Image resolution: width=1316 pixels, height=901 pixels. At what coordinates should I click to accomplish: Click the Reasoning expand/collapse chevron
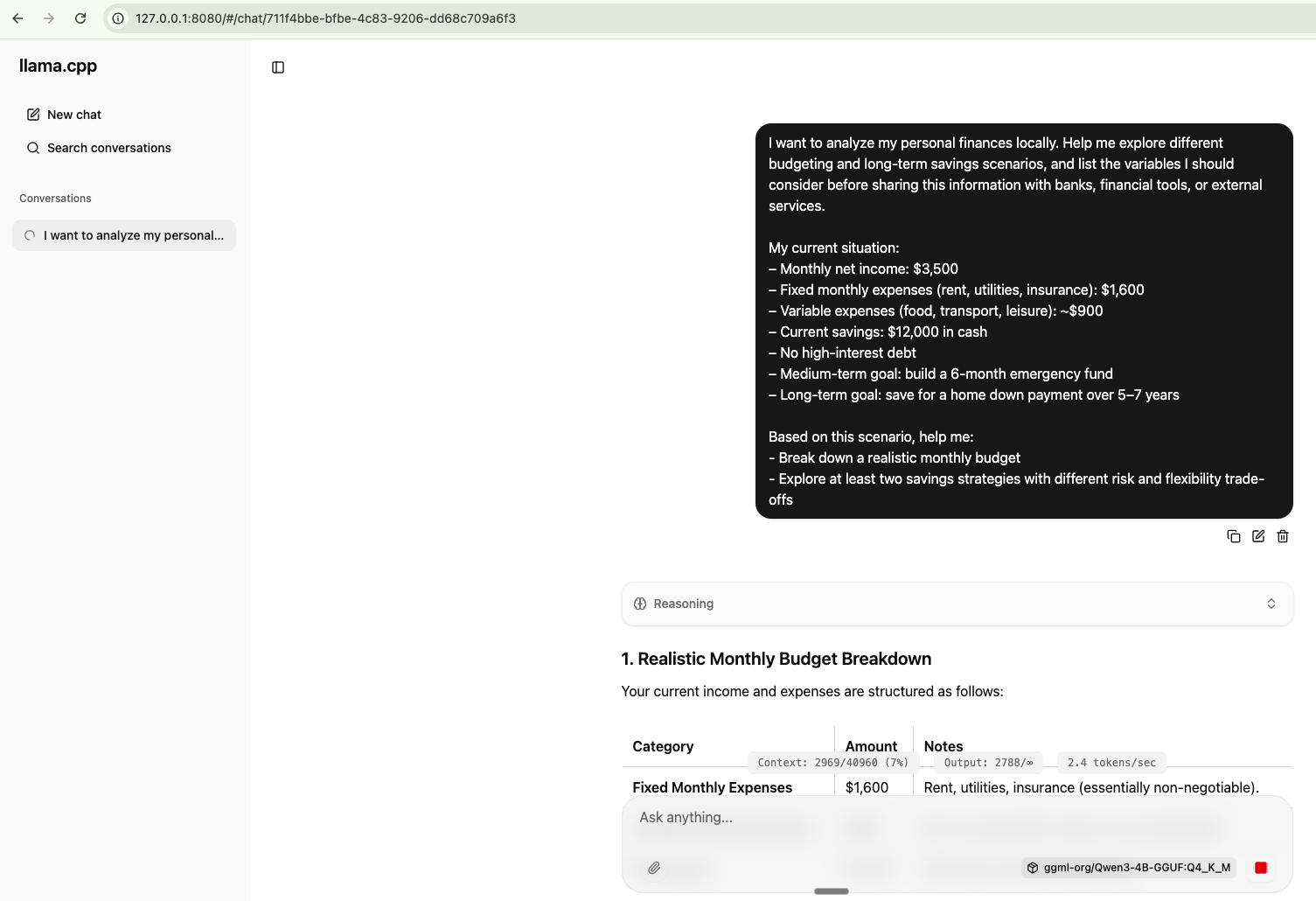[1271, 604]
